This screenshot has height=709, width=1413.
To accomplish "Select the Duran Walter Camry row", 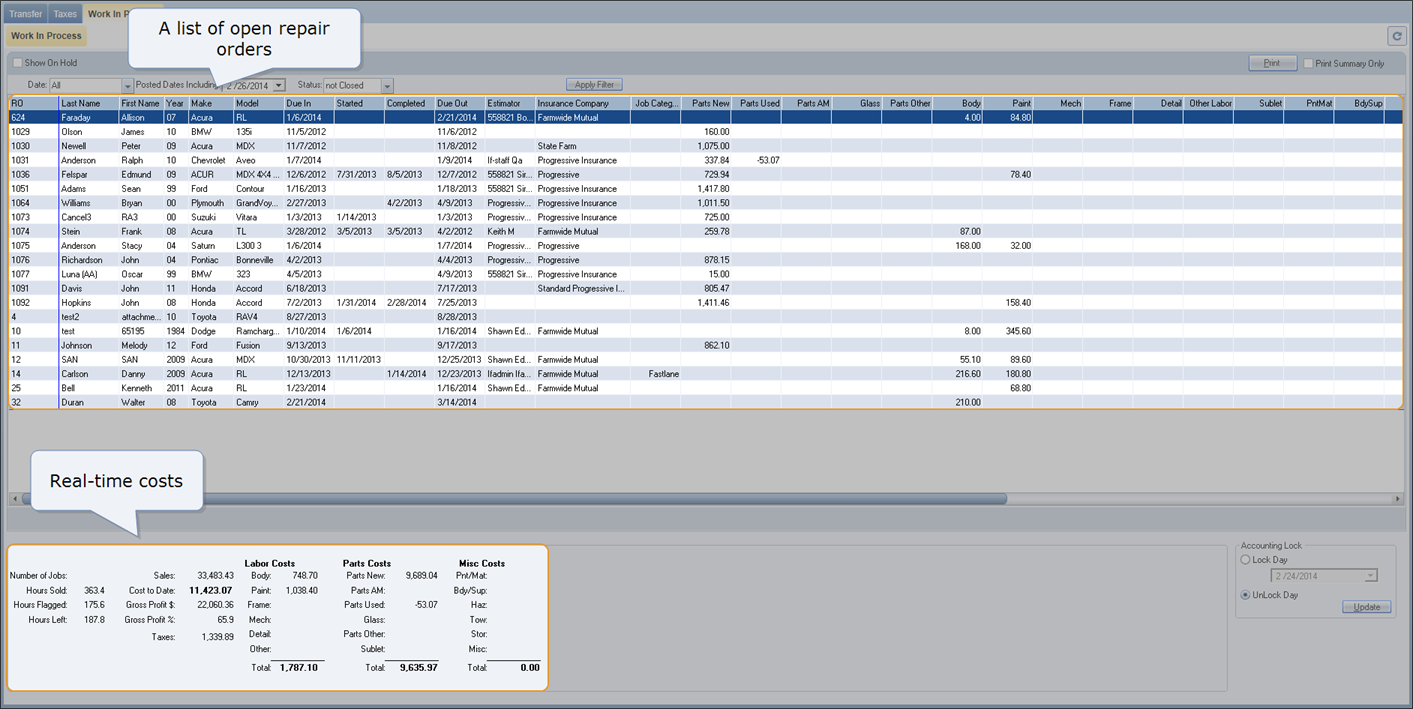I will pos(705,402).
